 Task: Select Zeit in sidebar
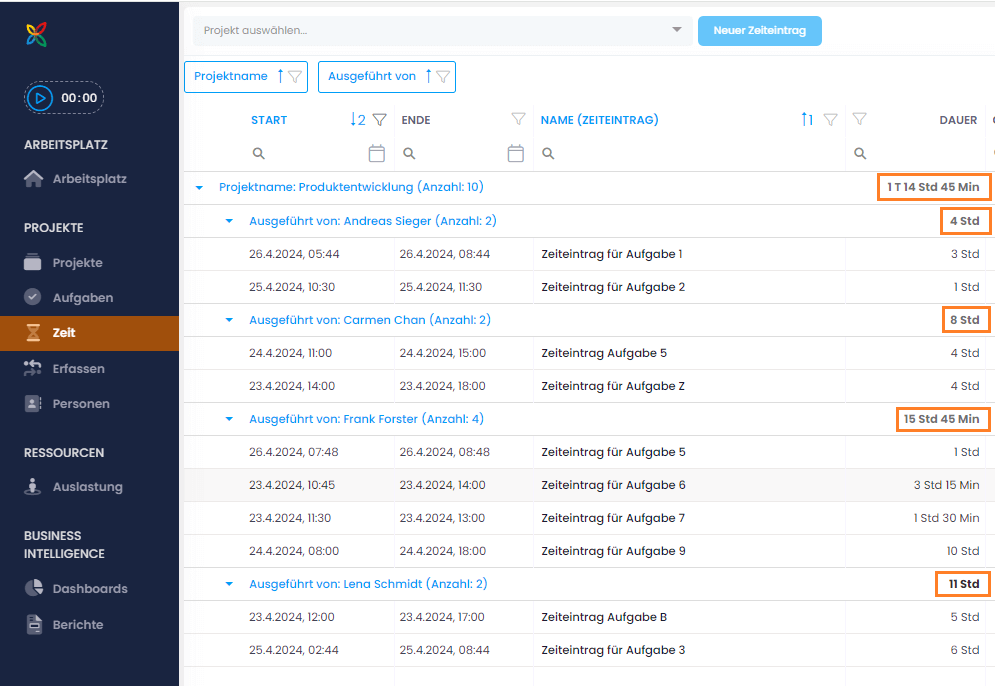click(x=89, y=333)
